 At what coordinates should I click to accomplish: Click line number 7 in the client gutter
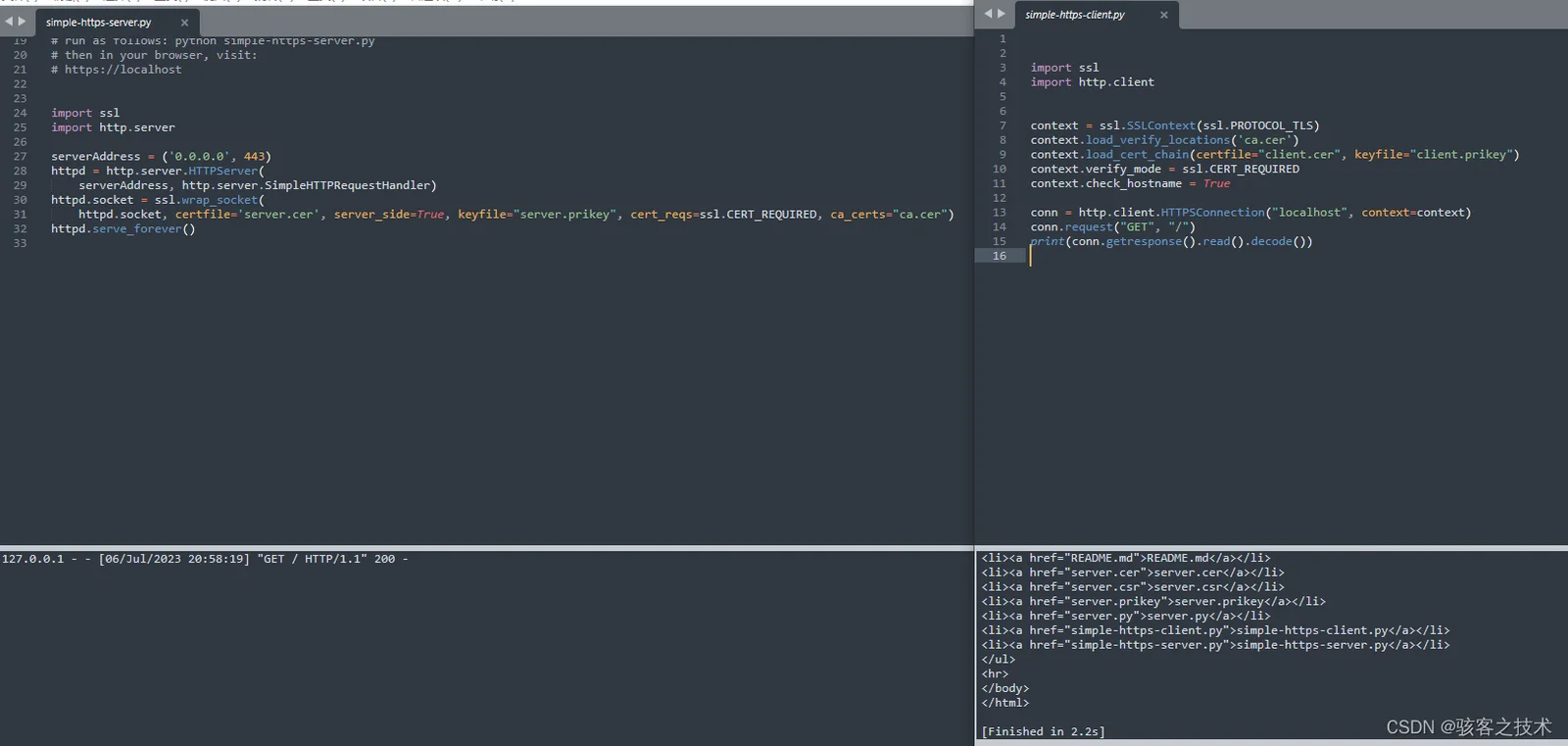click(x=1003, y=125)
